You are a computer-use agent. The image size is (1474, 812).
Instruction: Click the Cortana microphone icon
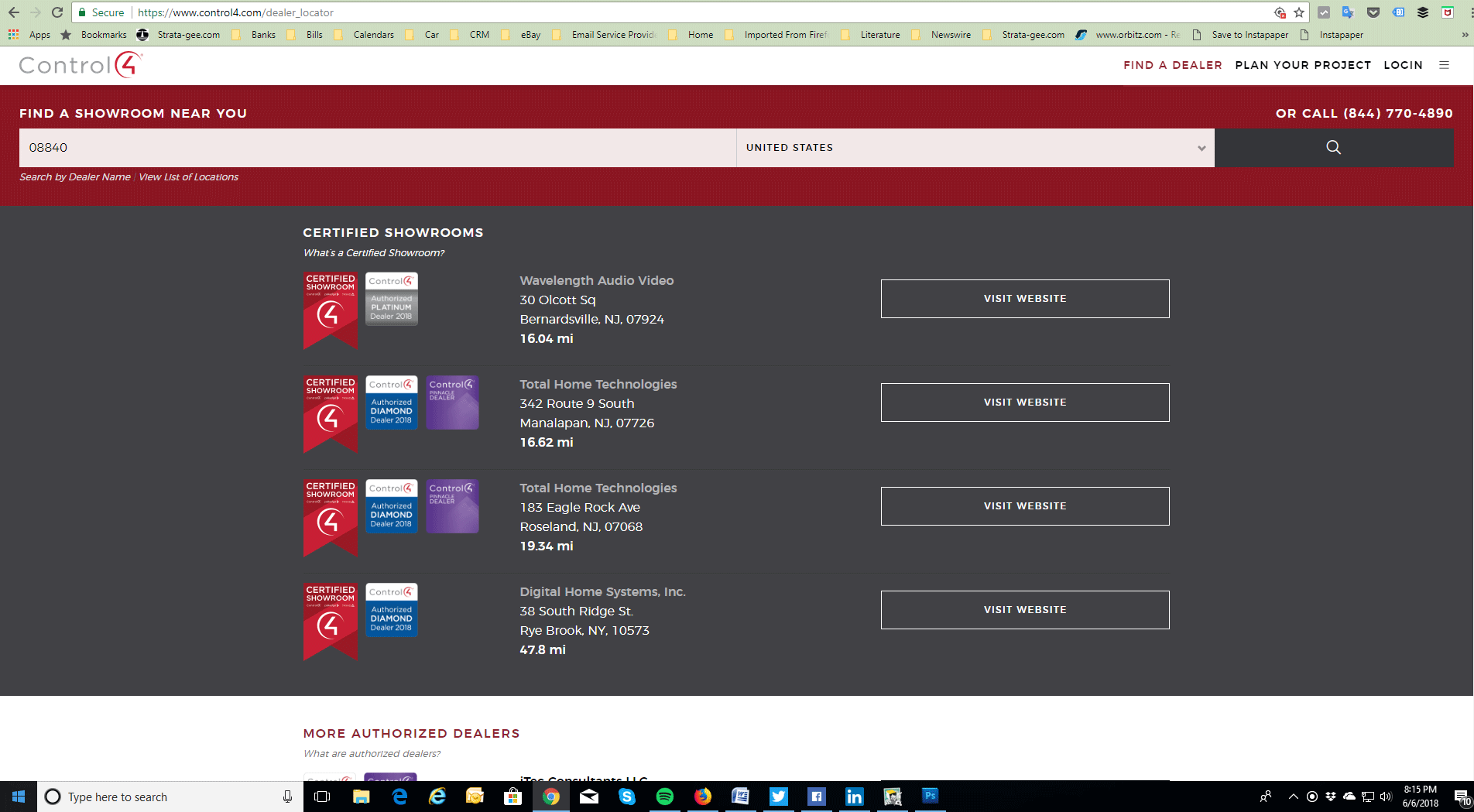287,797
